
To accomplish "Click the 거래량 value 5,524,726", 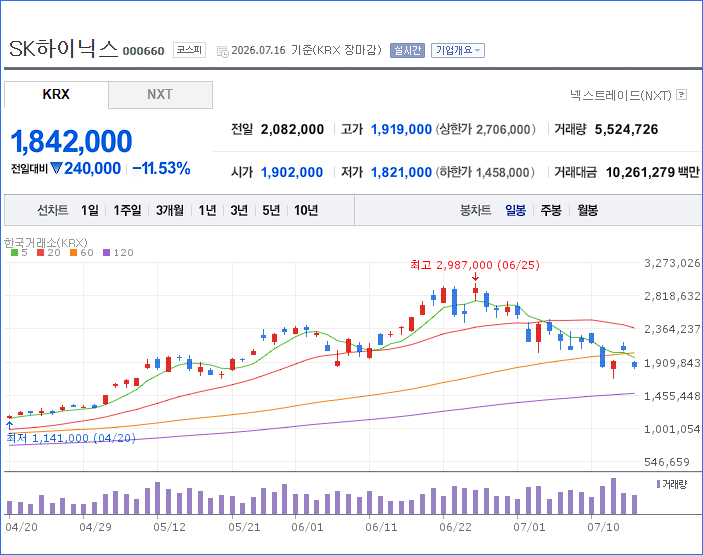I will [626, 130].
